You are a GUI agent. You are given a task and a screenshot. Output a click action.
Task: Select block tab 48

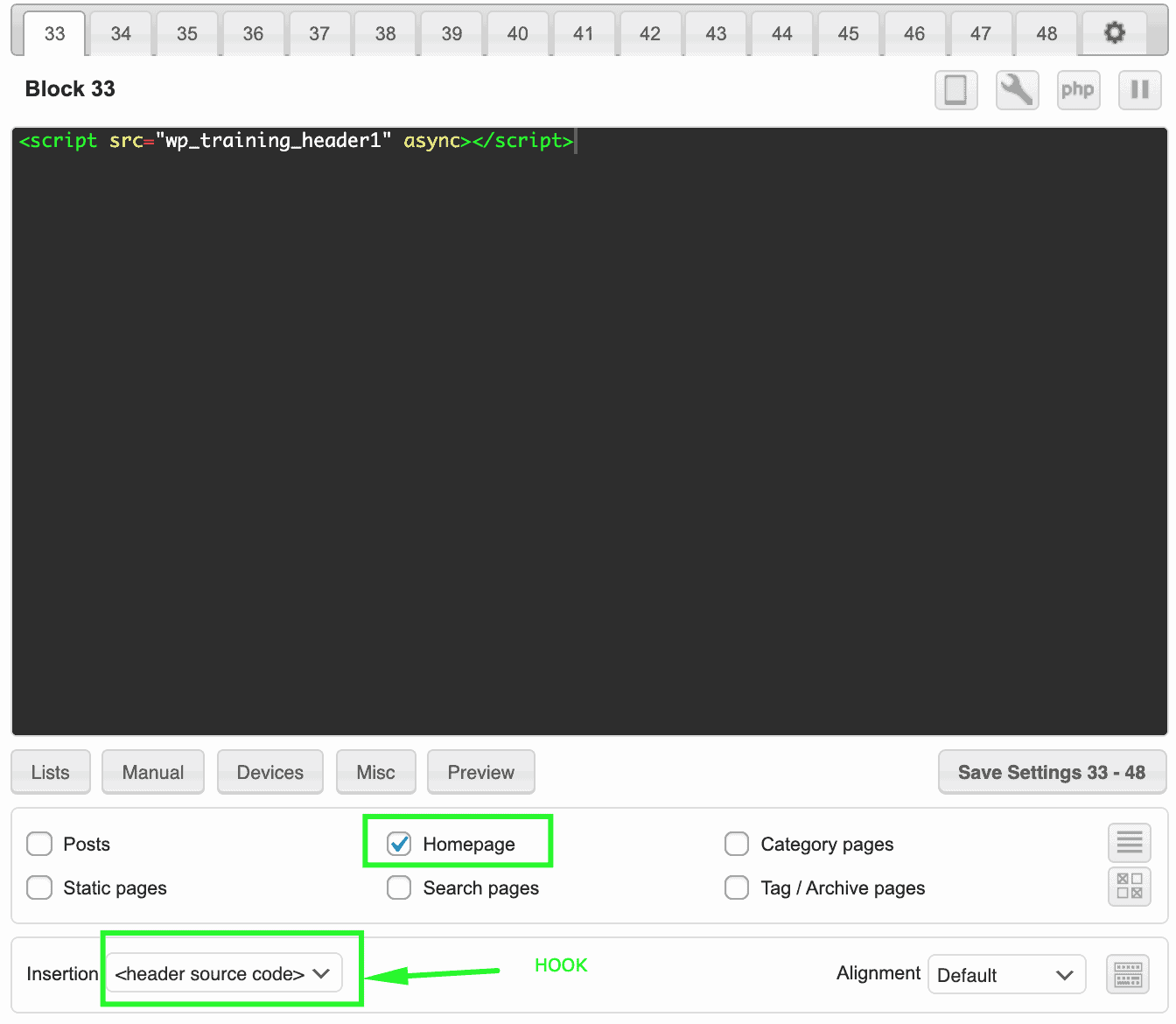[x=1046, y=33]
